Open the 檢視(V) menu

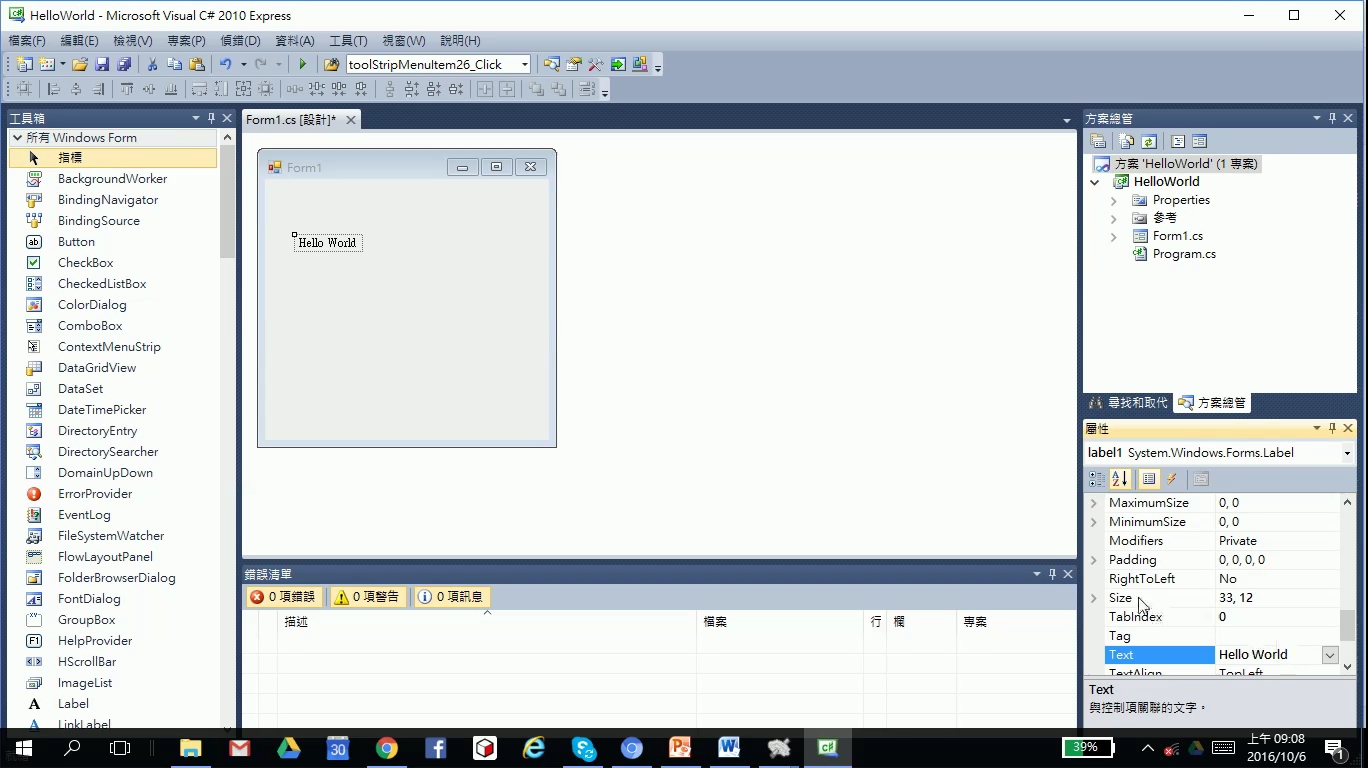[133, 41]
